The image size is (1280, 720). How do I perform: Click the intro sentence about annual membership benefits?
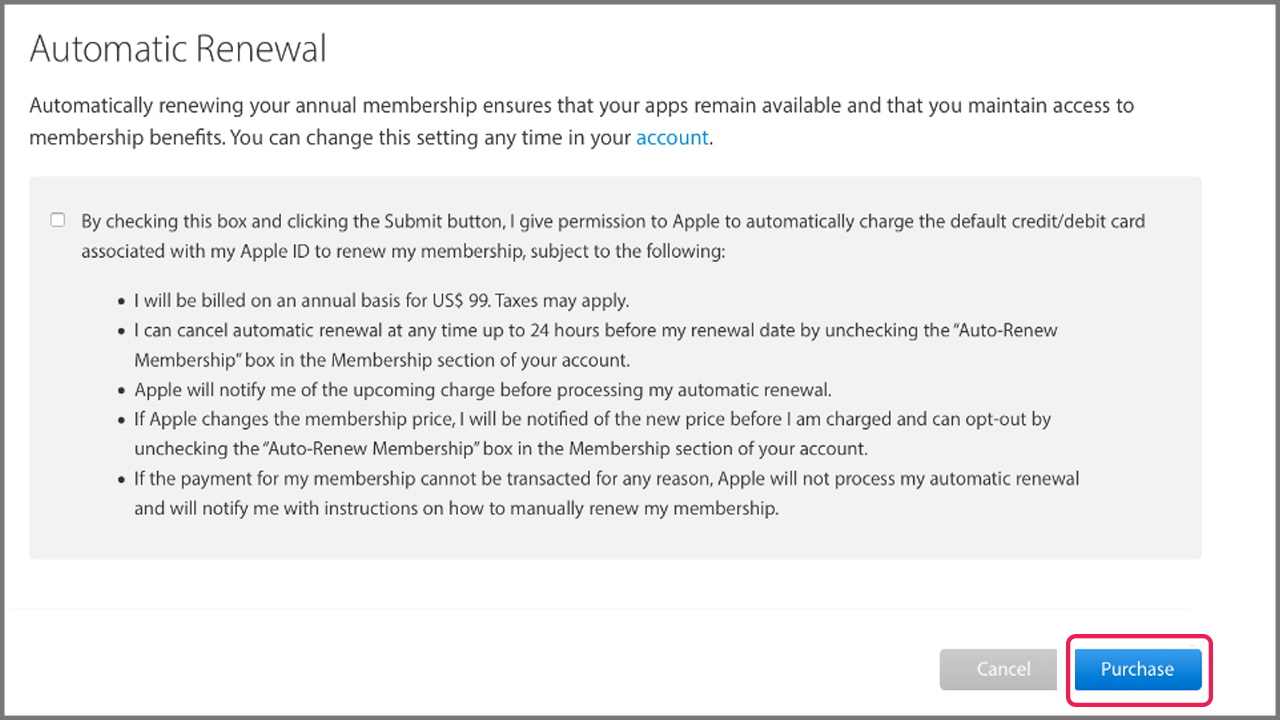coord(580,106)
